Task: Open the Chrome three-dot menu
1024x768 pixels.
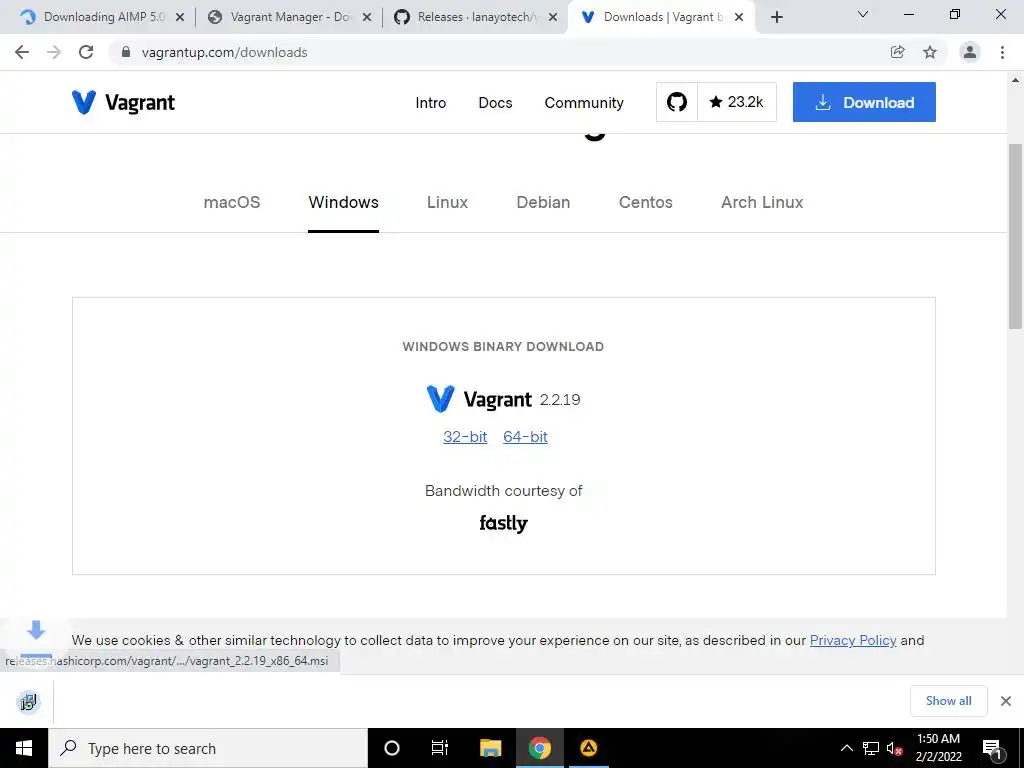Action: tap(1002, 52)
